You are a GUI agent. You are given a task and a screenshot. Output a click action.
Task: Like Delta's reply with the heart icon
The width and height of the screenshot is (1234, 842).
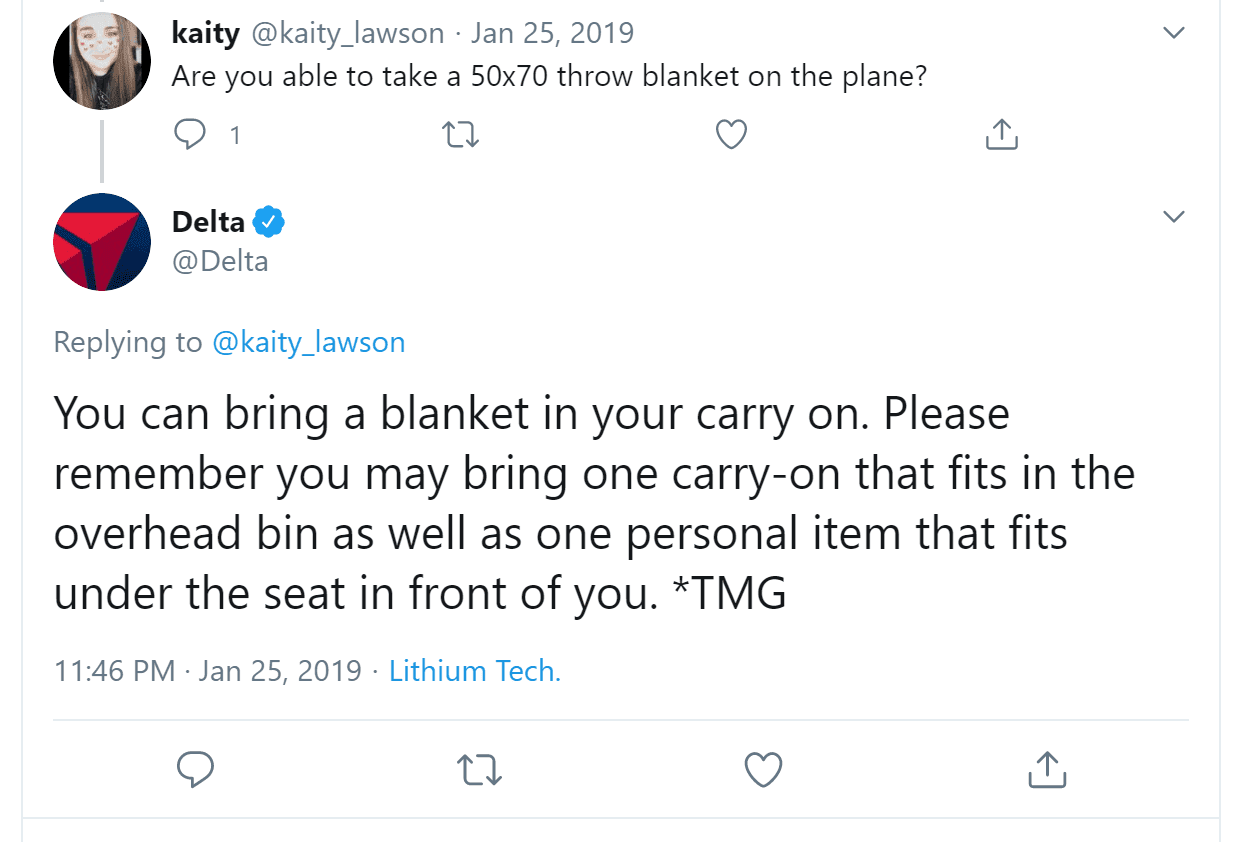point(764,769)
